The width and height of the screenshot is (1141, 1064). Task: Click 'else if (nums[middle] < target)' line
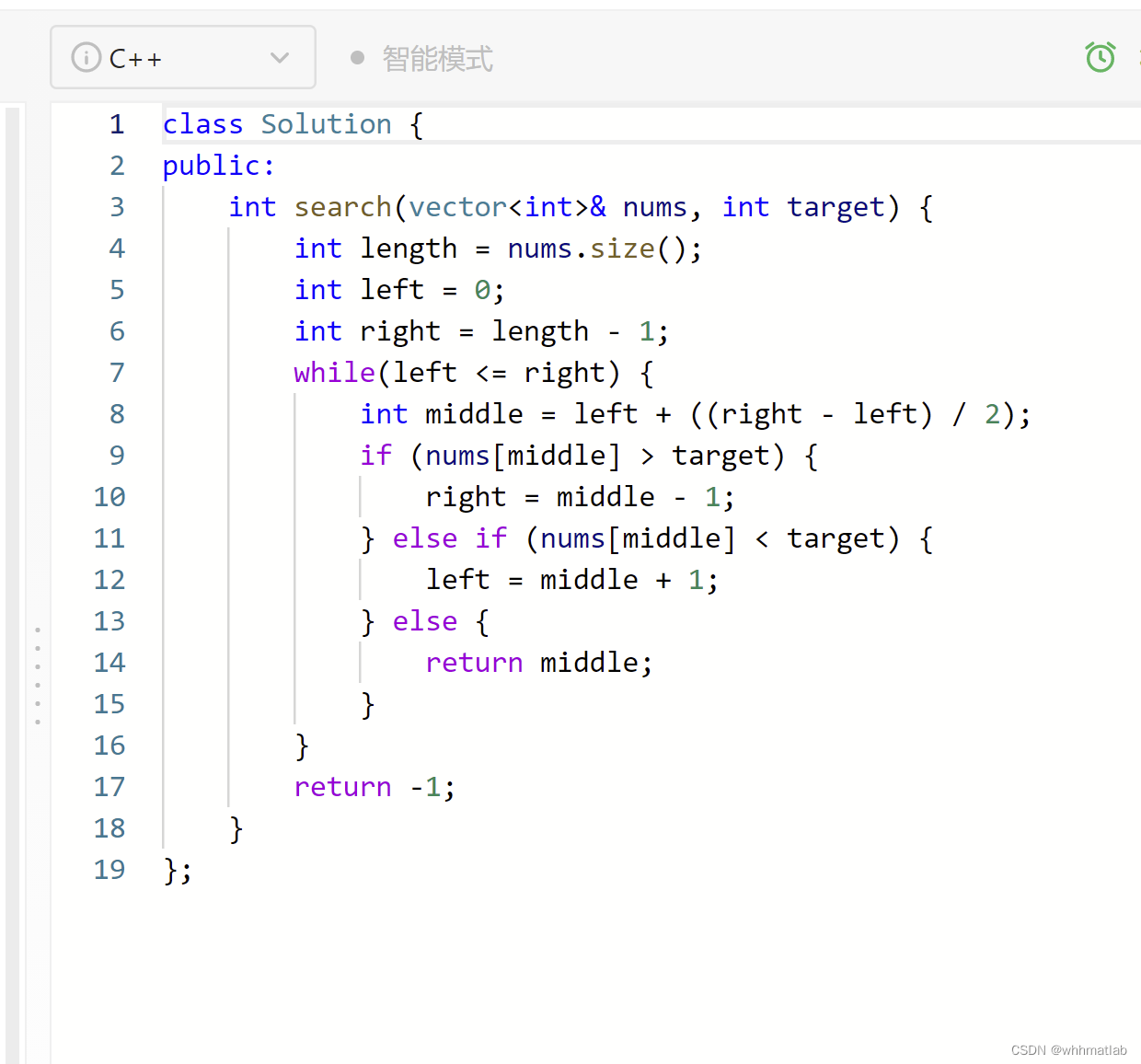[x=663, y=538]
